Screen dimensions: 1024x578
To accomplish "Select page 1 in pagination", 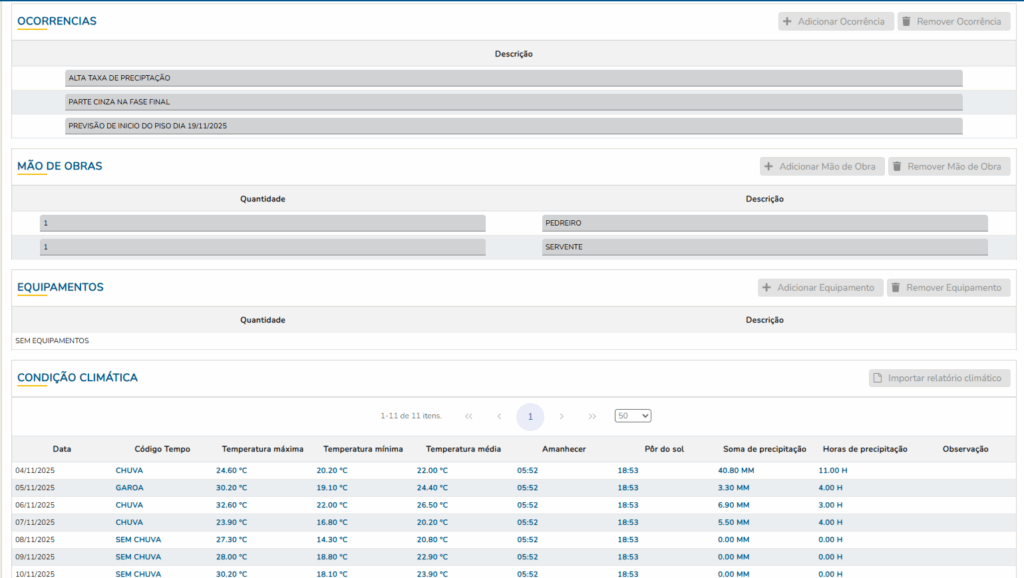I will pyautogui.click(x=530, y=416).
